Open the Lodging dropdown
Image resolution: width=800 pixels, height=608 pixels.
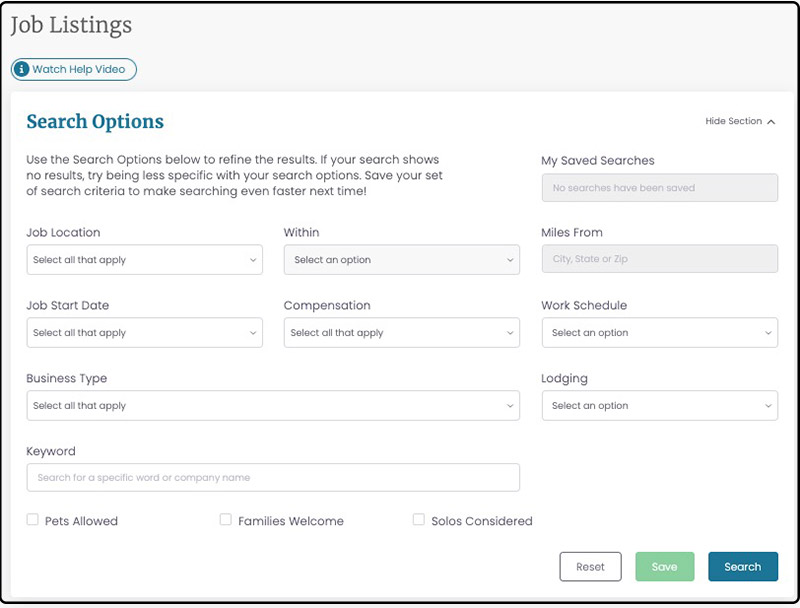(x=660, y=405)
